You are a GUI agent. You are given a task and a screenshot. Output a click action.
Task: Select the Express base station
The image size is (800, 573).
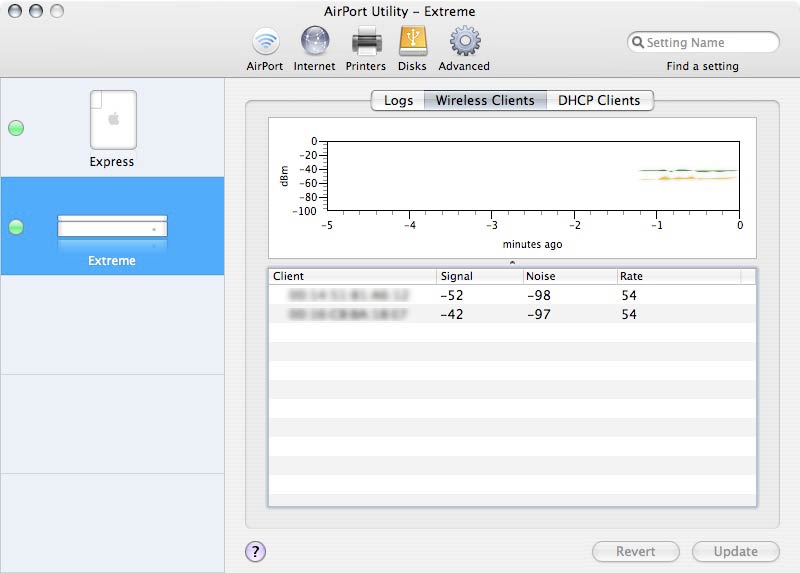coord(113,129)
